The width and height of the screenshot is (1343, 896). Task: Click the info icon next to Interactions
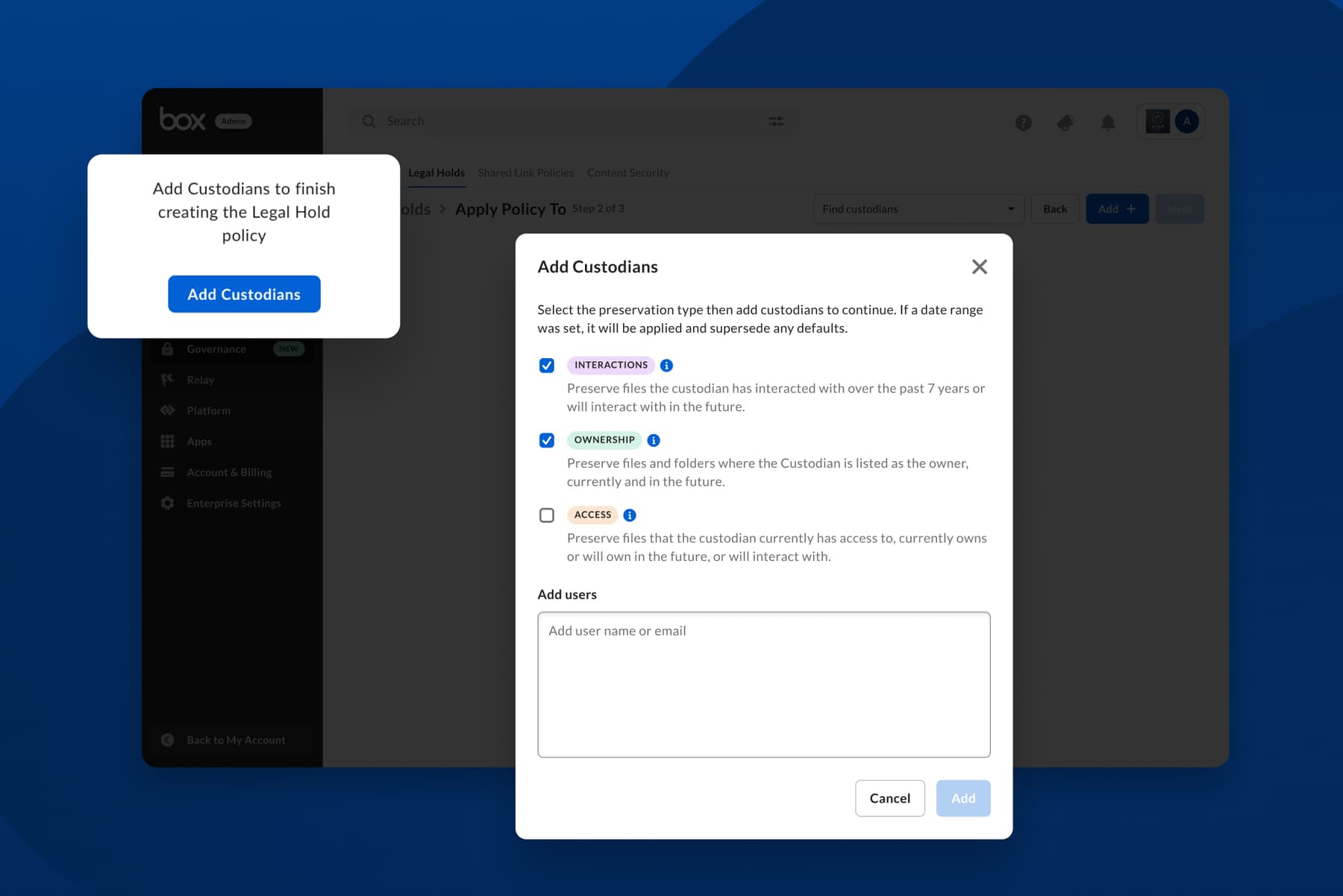tap(666, 366)
